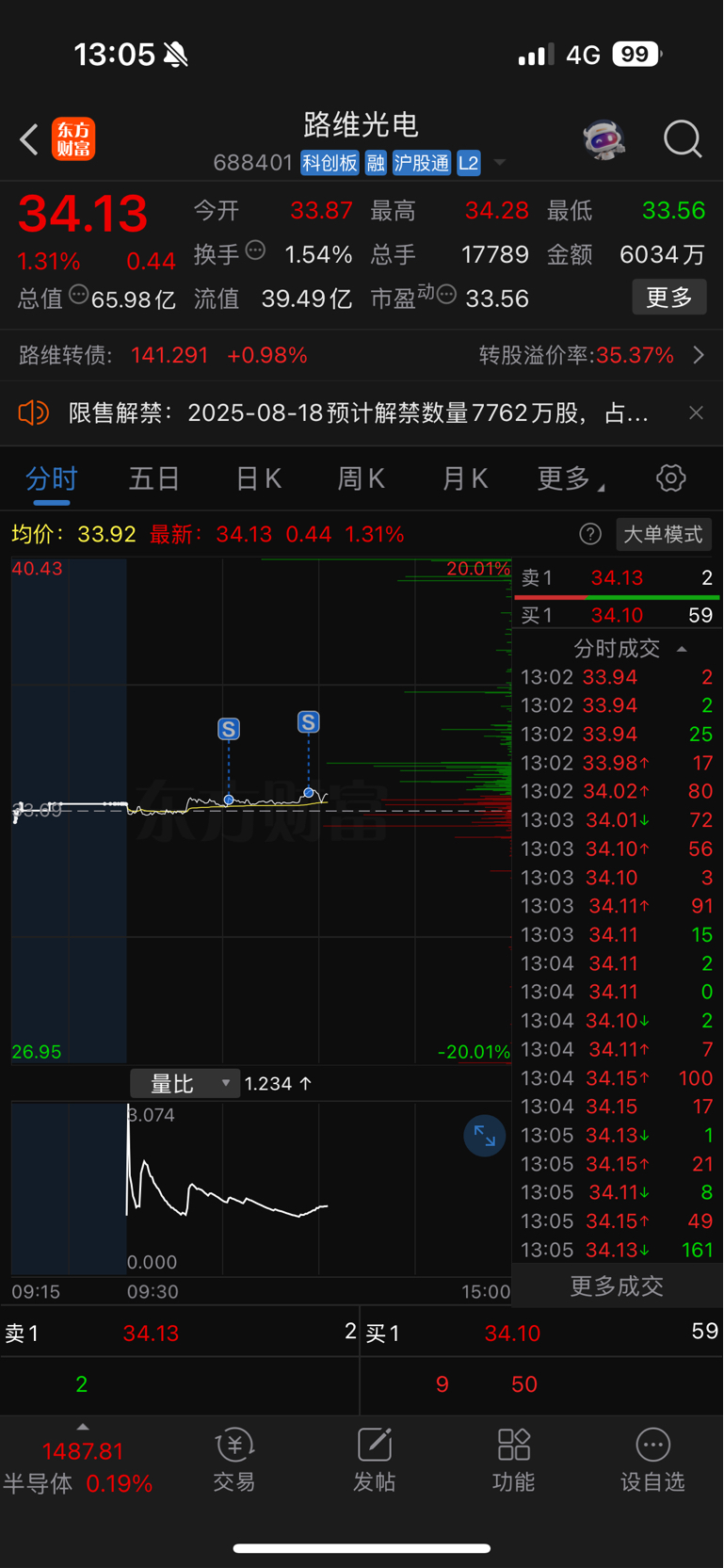The height and width of the screenshot is (1568, 724).
Task: Tap the back arrow icon
Action: click(29, 139)
